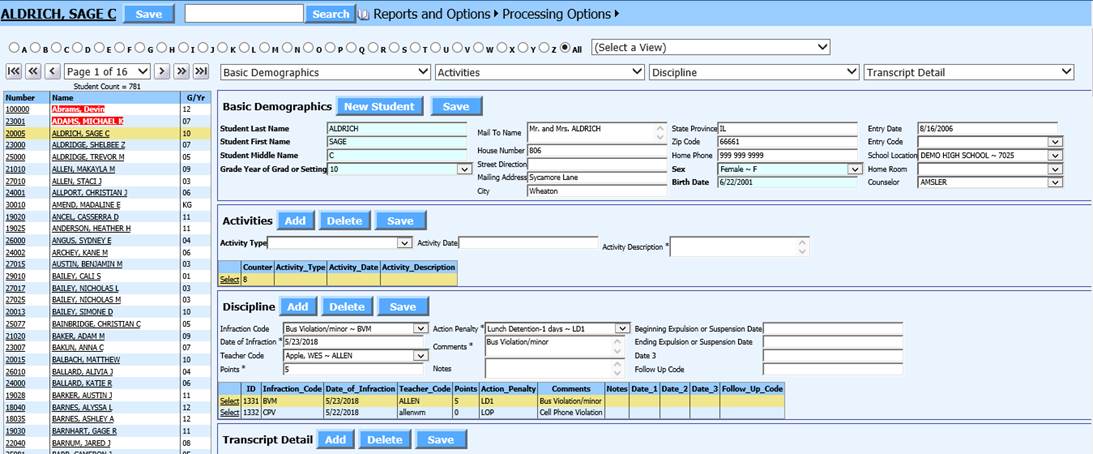Open the Processing Options menu
This screenshot has height=454, width=1093.
(560, 14)
